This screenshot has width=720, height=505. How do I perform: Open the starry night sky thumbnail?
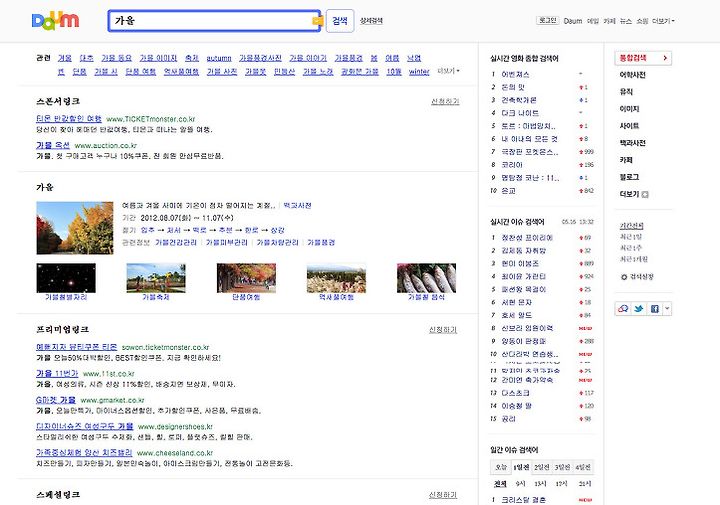point(66,278)
